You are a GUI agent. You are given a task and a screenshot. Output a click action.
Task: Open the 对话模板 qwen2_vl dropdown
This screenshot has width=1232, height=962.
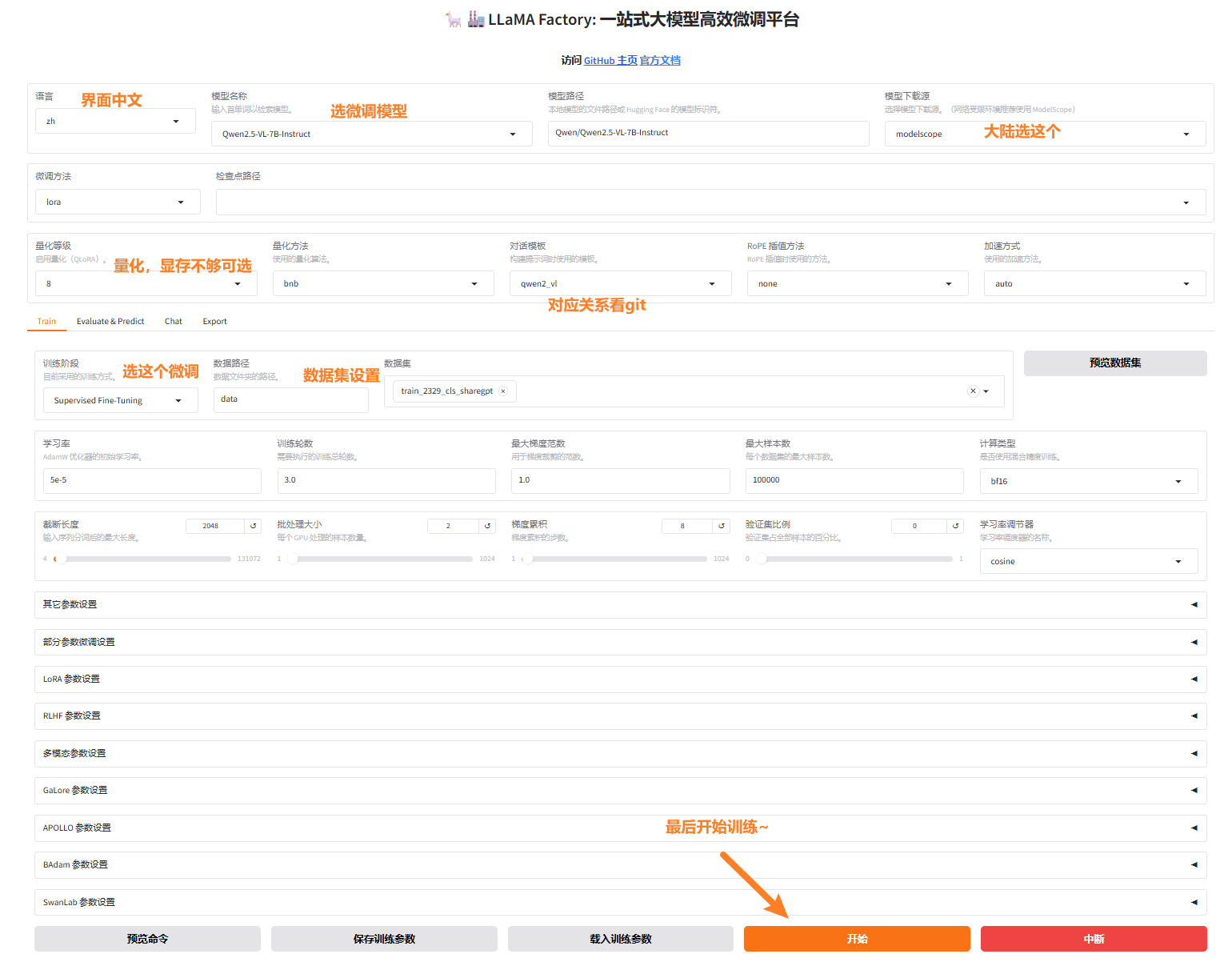[x=620, y=283]
